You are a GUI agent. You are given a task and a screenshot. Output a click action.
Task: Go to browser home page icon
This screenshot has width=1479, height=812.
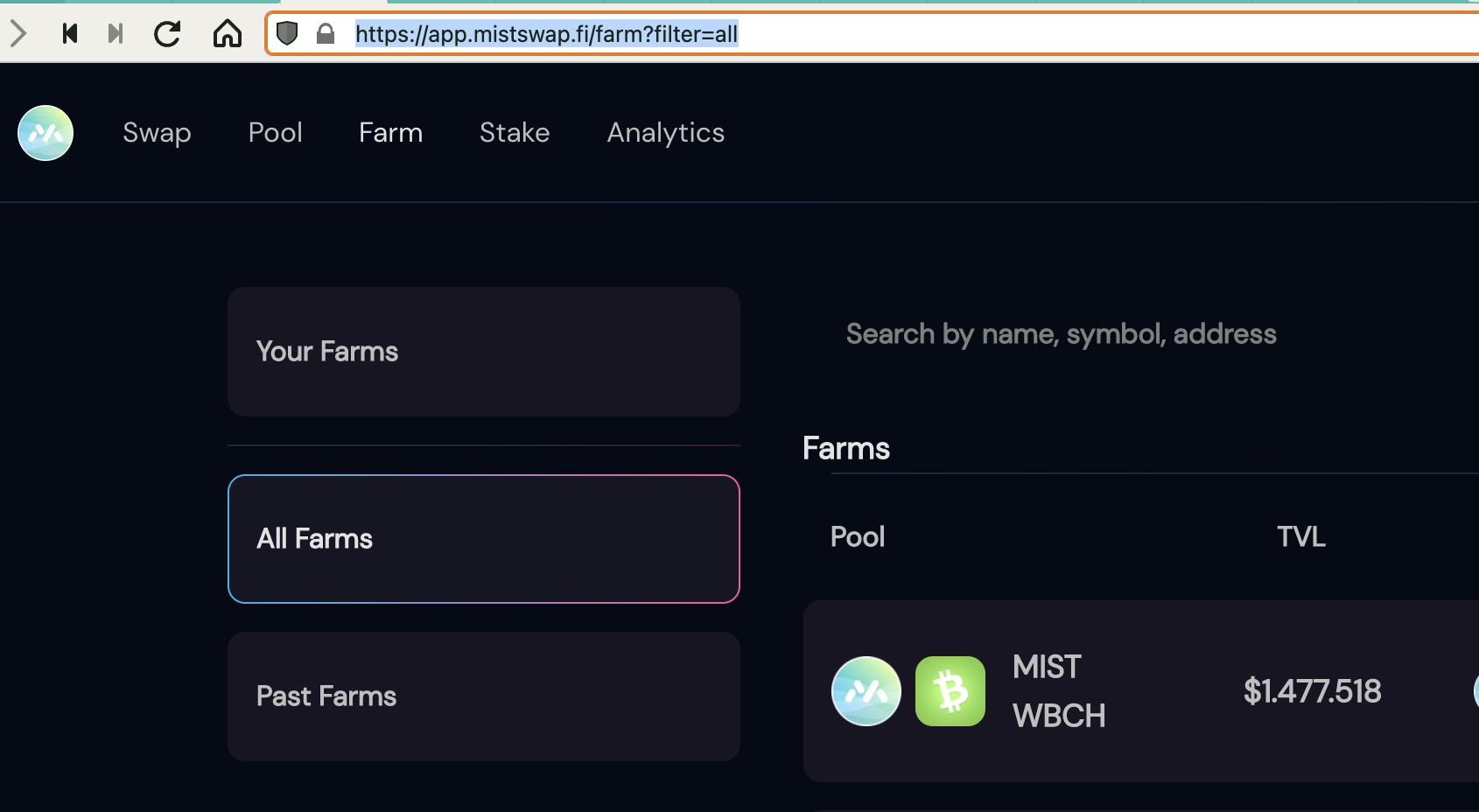[x=228, y=33]
